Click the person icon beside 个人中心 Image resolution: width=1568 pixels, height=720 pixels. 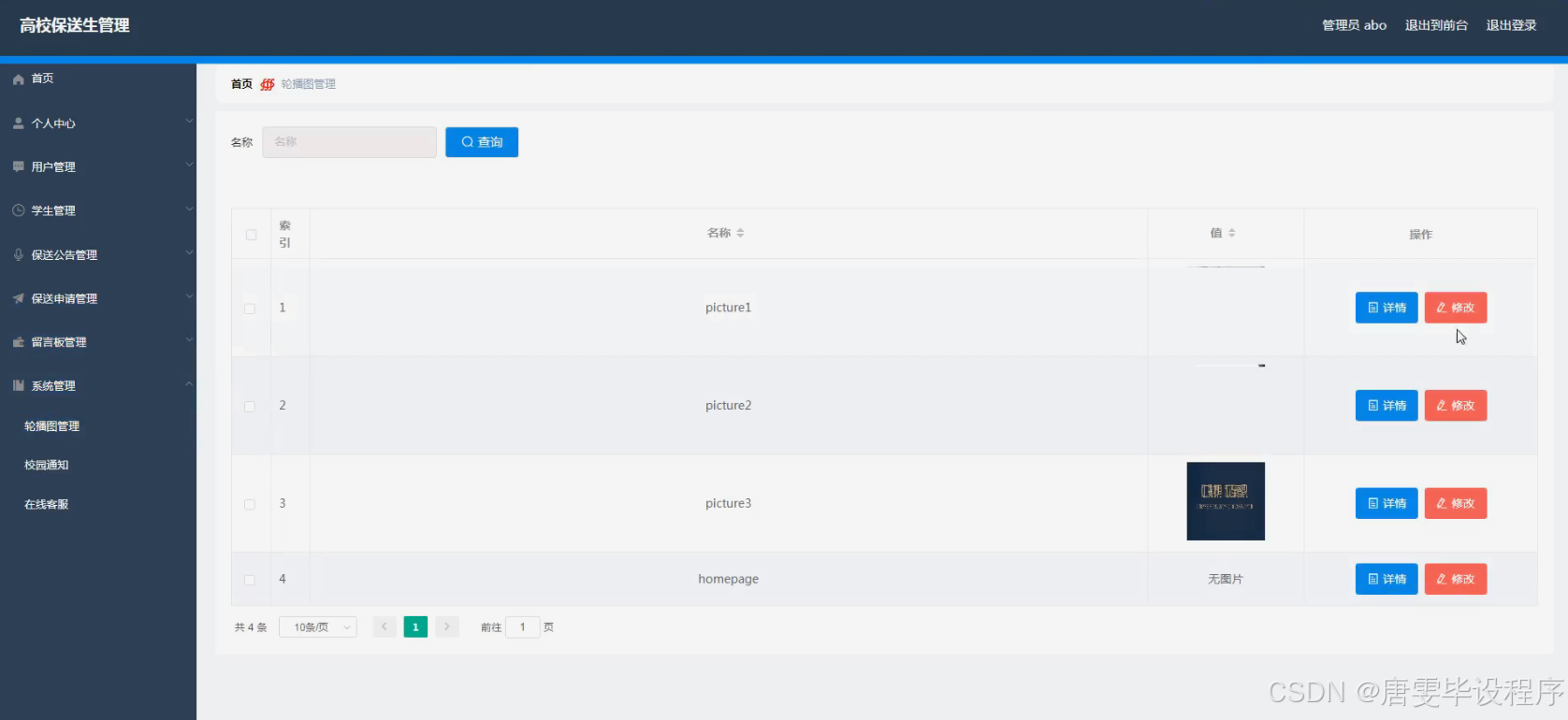[18, 123]
